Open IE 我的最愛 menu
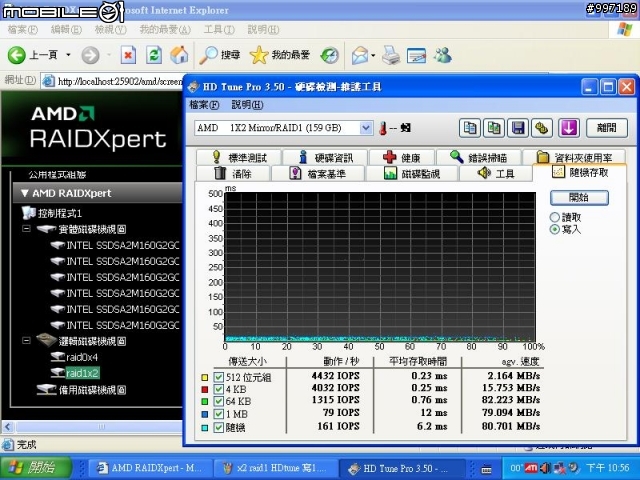Viewport: 640px width, 480px height. pos(165,29)
